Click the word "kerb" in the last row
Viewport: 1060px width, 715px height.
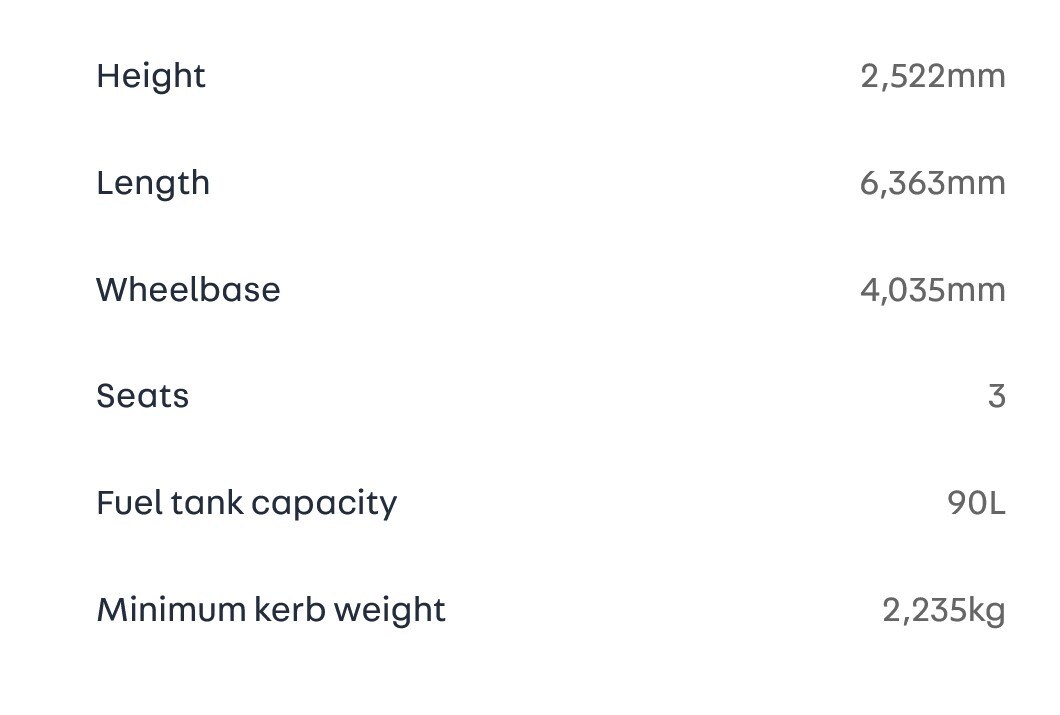290,609
